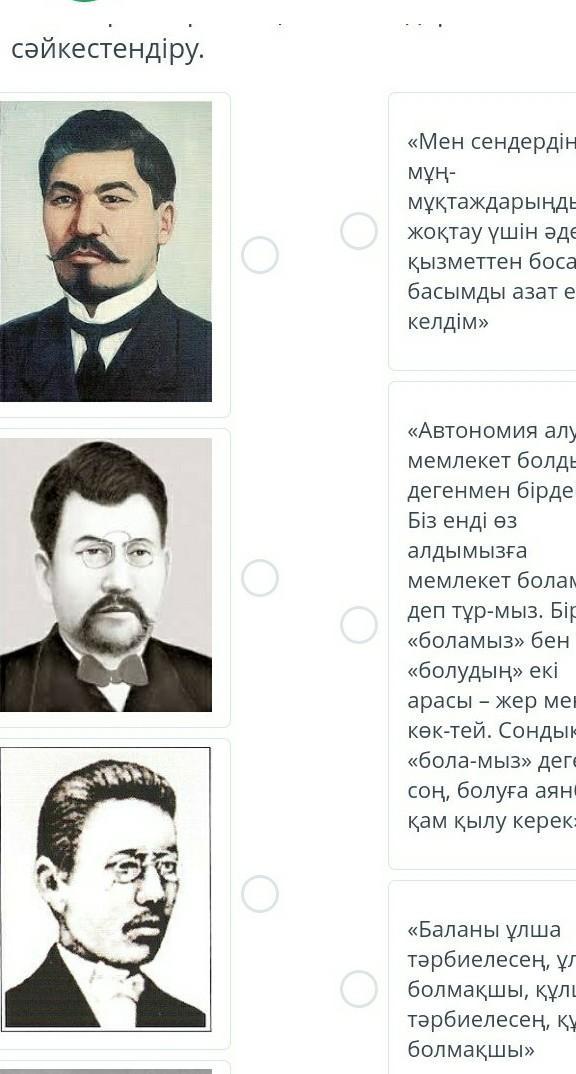
Task: Click the «сәйкестендіру.» instruction text
Action: coord(108,49)
